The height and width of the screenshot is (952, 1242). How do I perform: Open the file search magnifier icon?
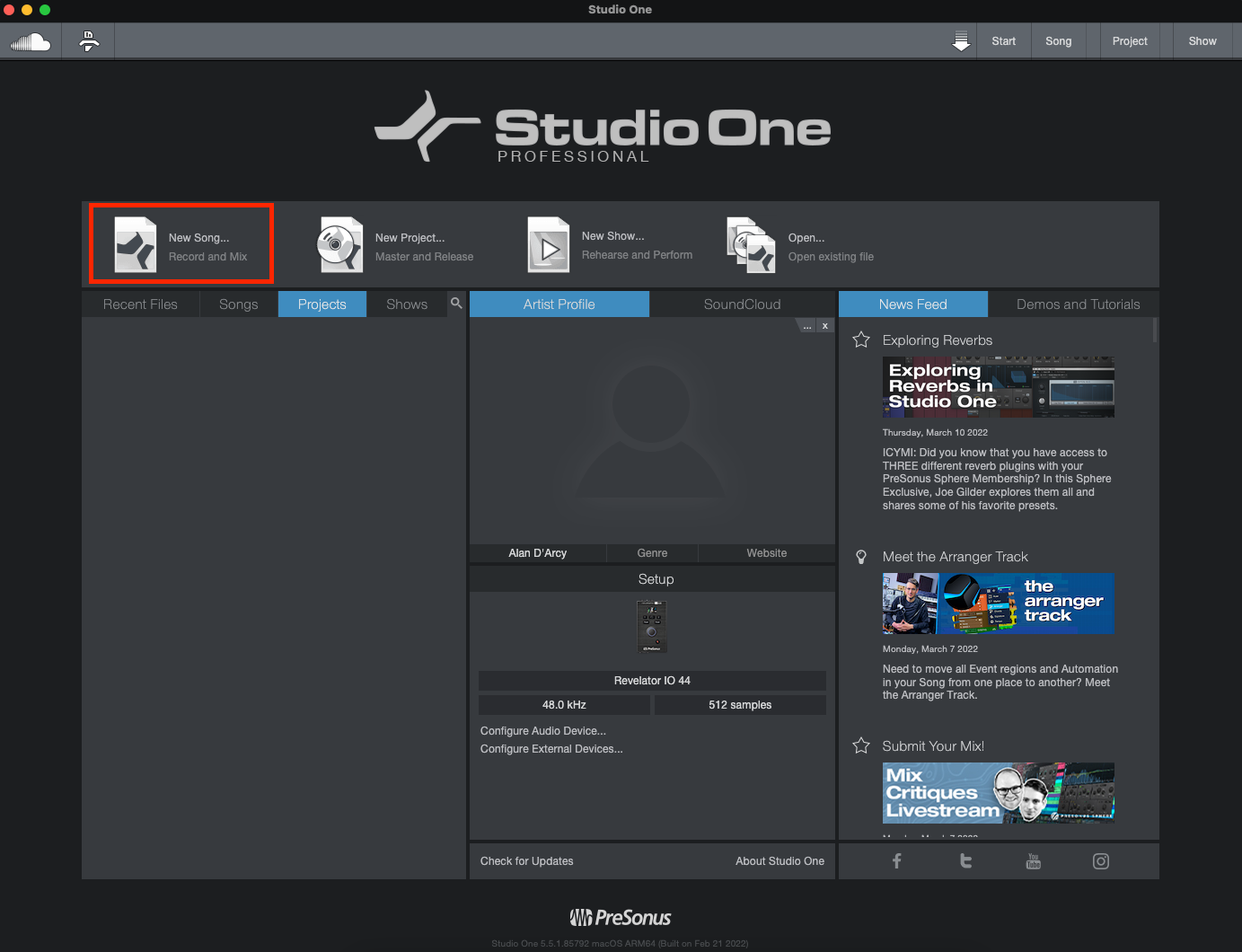click(456, 304)
